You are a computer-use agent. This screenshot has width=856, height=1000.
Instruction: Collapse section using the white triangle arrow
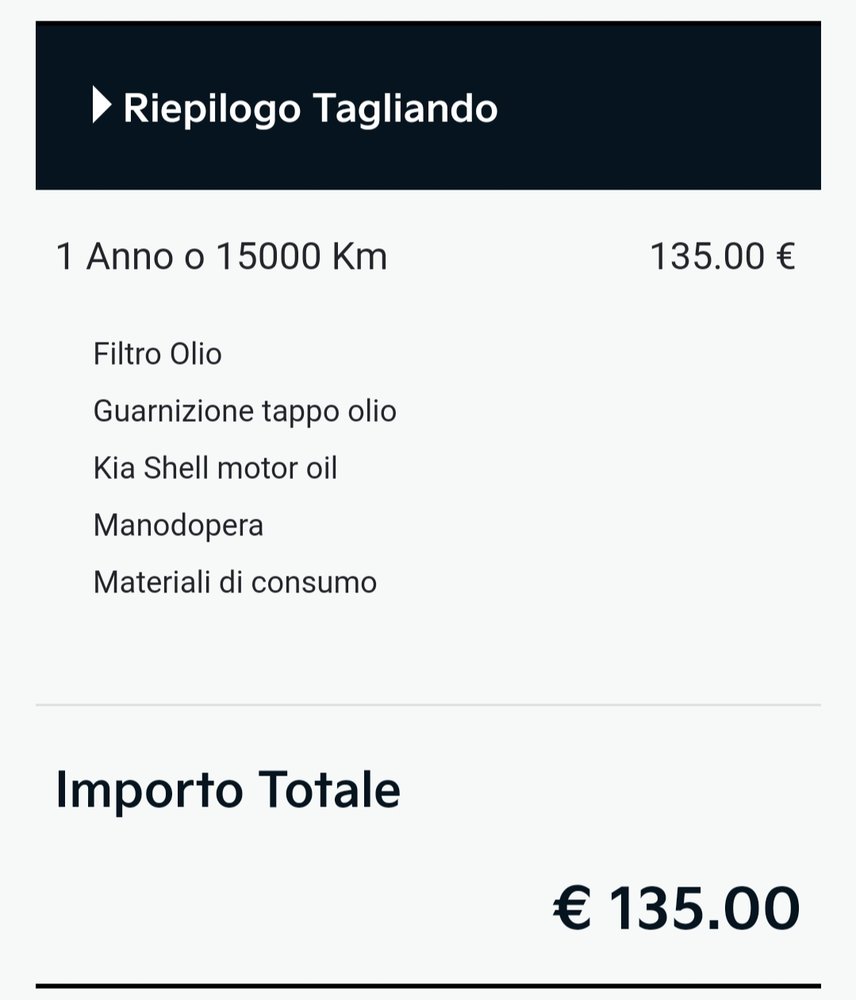[102, 105]
